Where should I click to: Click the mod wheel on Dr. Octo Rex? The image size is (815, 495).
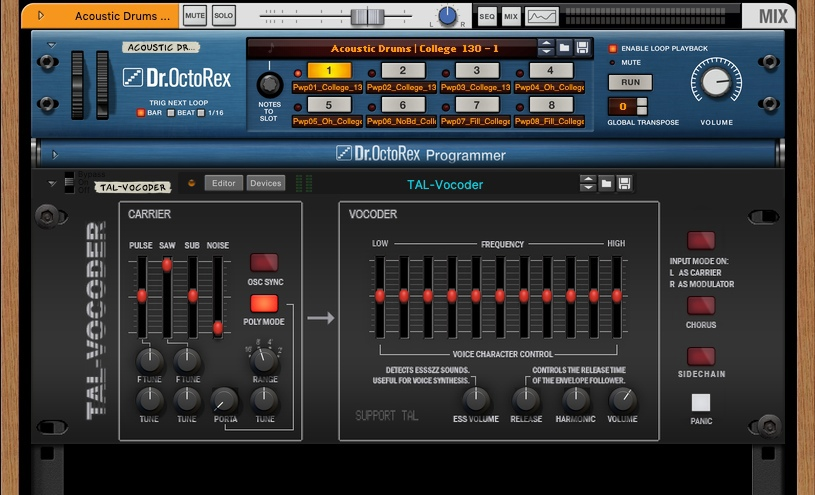click(102, 85)
